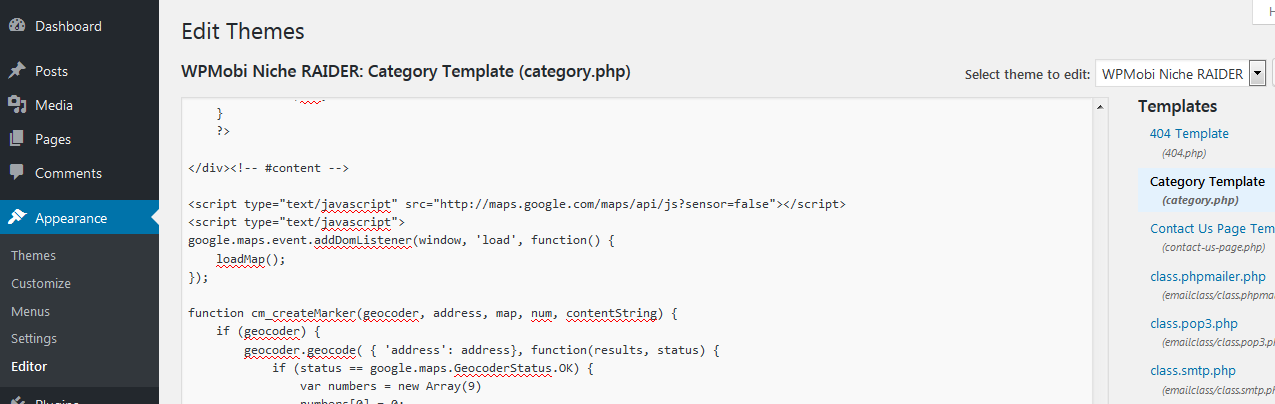1275x404 pixels.
Task: Open the 404 Template file link
Action: coord(1189,133)
